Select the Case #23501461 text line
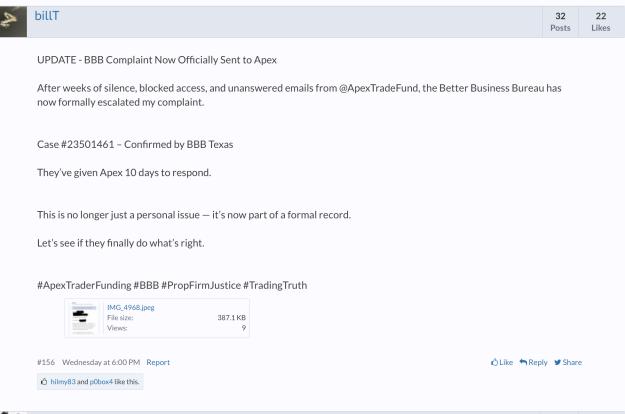Viewport: 625px width, 414px height. [135, 144]
